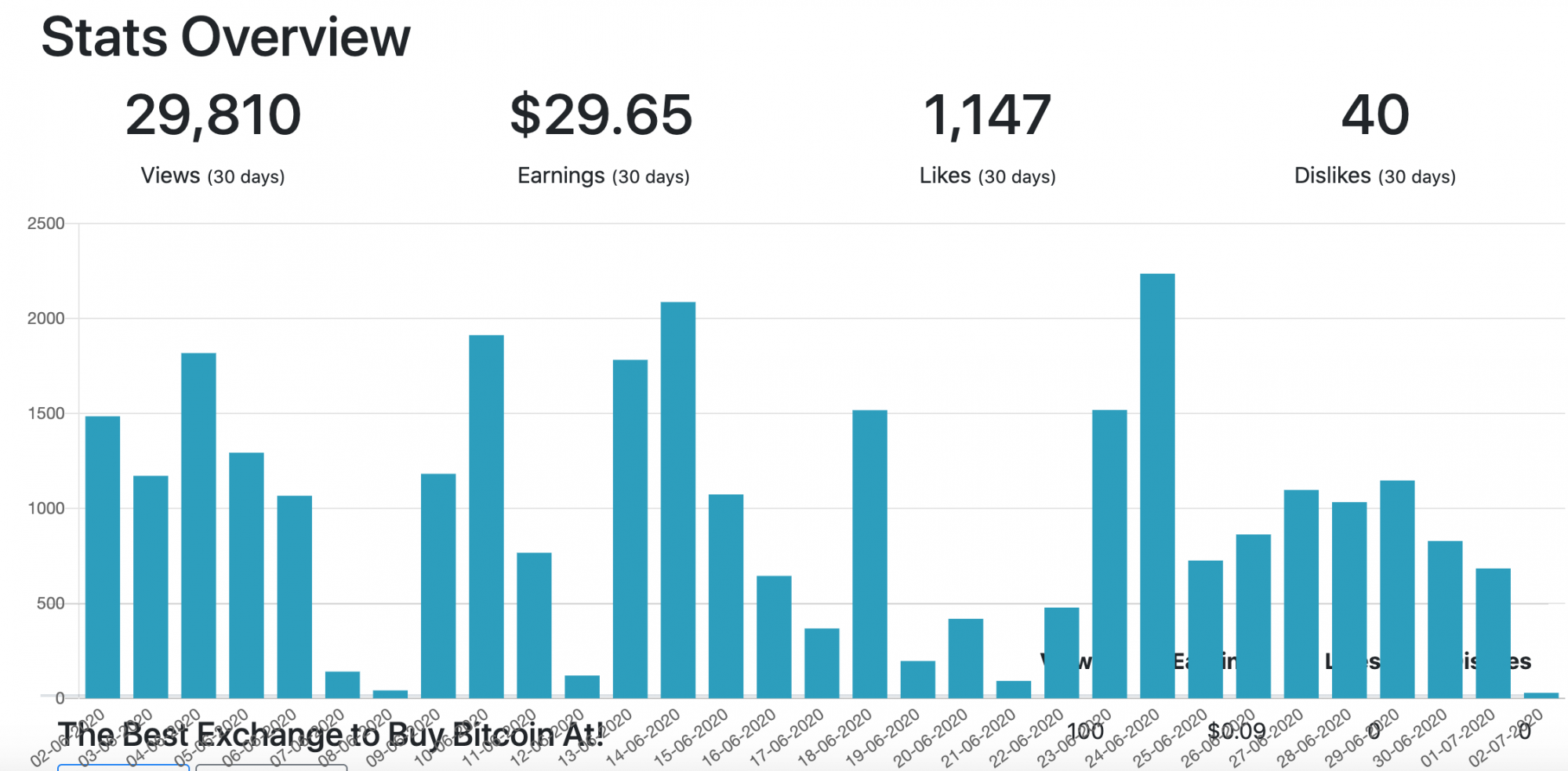This screenshot has width=1568, height=771.
Task: Click the 13-06-2020 bar
Action: tap(630, 529)
